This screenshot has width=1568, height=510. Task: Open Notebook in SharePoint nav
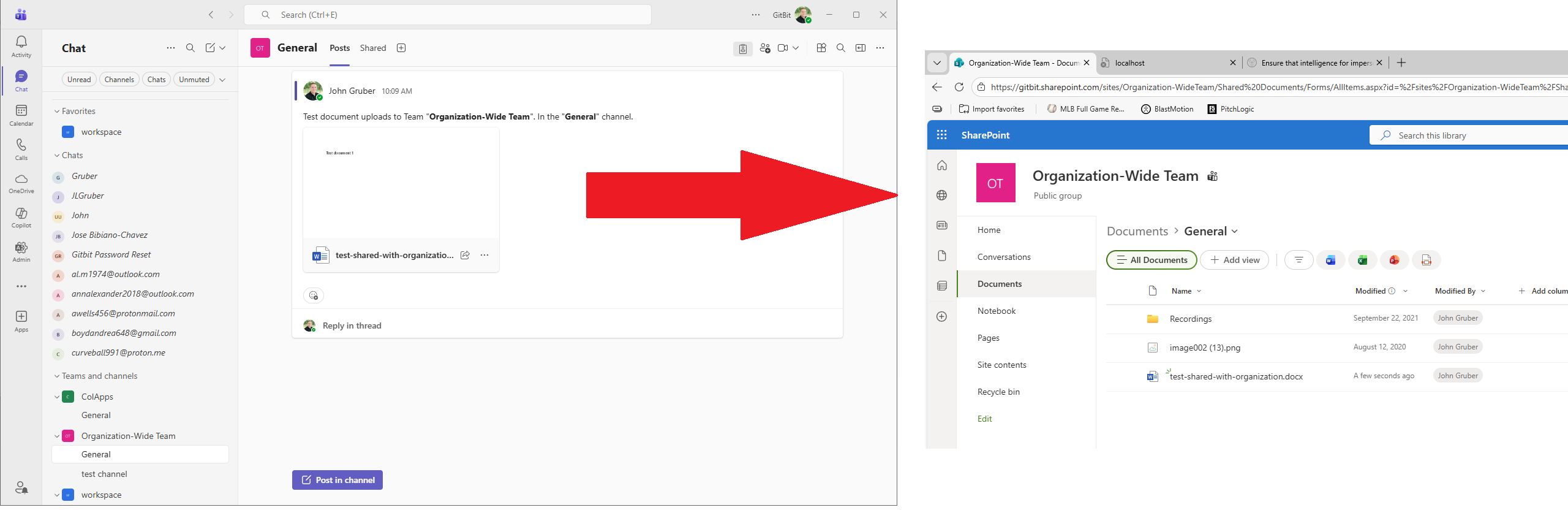[x=997, y=311]
